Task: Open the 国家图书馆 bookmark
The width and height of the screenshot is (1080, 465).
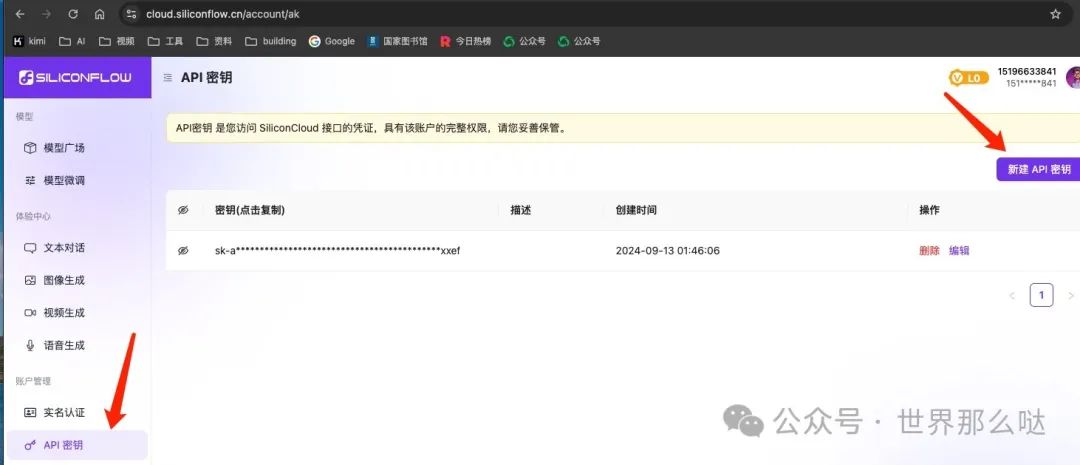Action: tap(397, 41)
